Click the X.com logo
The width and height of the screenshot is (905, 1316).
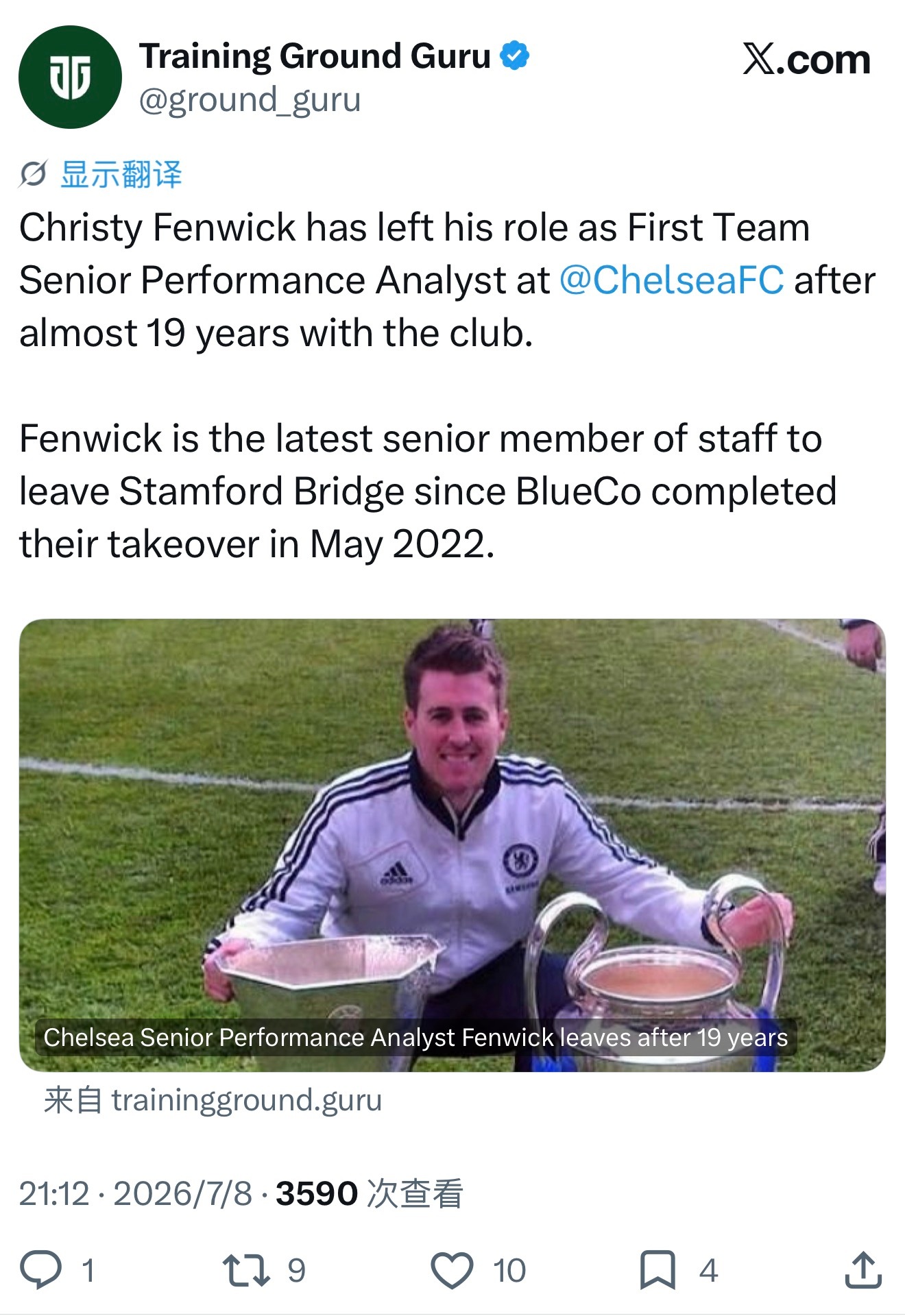point(806,60)
